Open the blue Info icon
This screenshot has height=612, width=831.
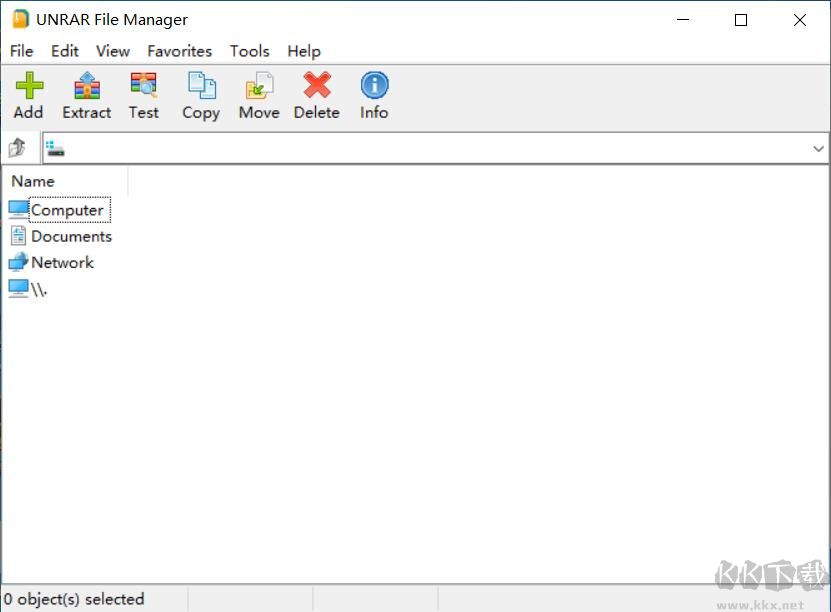pos(374,85)
